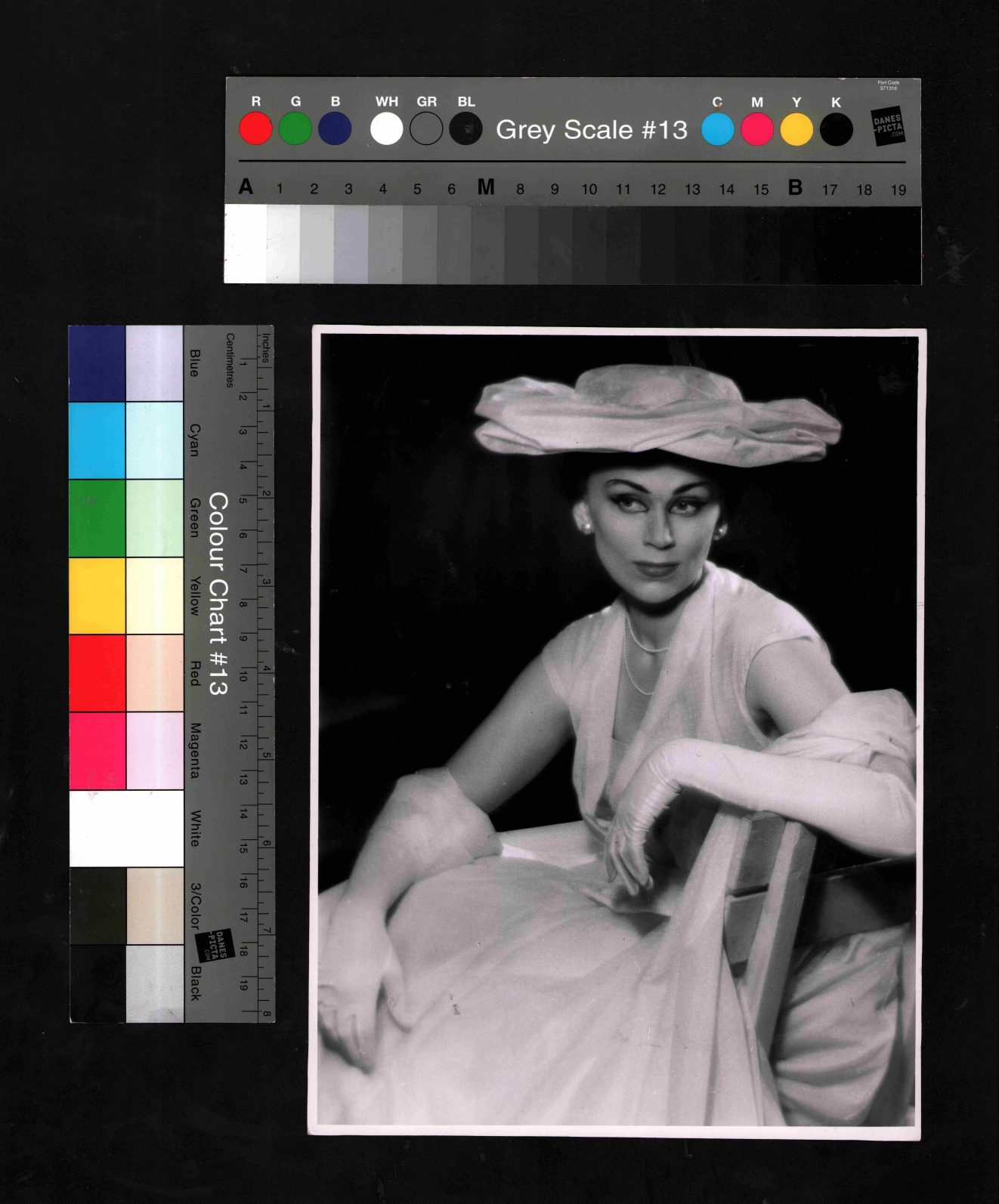Click the saturated red swatch on colour chart
The height and width of the screenshot is (1204, 999).
(x=97, y=673)
